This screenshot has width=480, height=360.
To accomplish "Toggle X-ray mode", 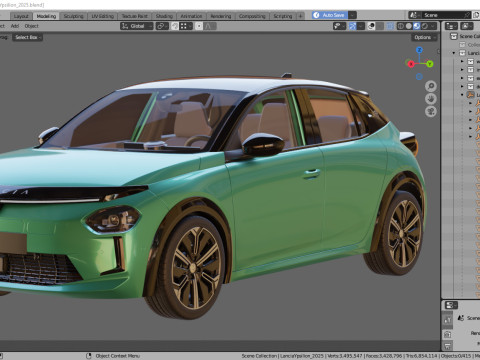I will point(390,26).
